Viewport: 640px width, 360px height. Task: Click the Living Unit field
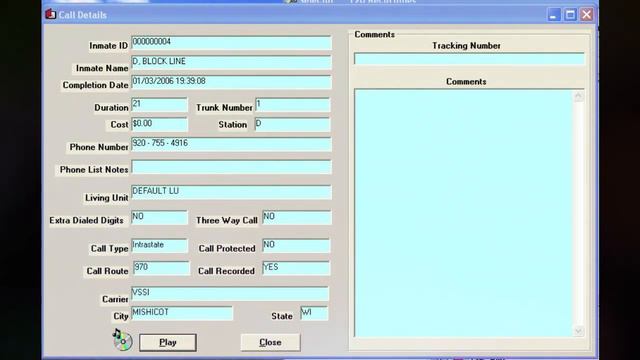(231, 192)
